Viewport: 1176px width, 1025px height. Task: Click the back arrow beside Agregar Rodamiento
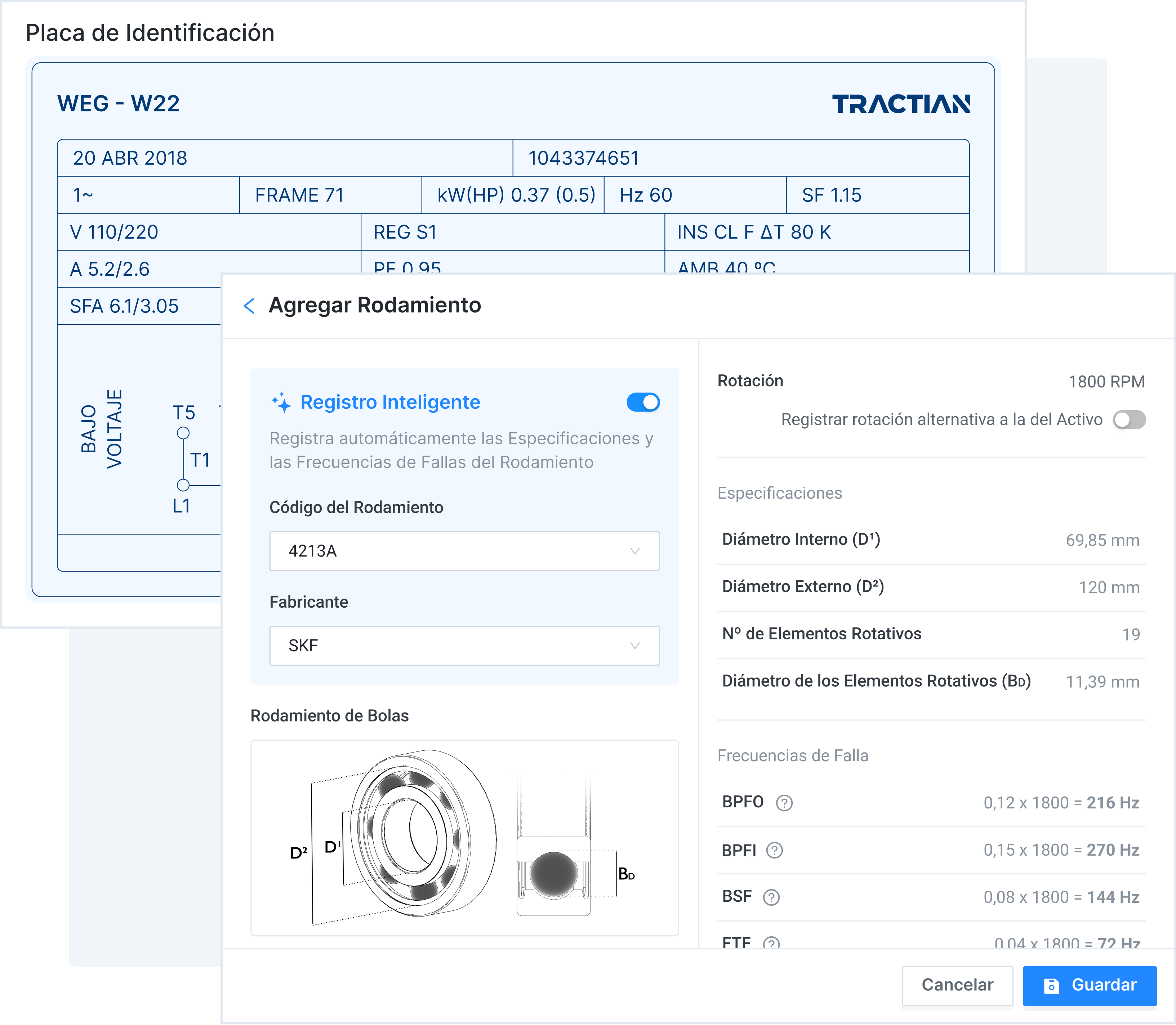pyautogui.click(x=249, y=306)
